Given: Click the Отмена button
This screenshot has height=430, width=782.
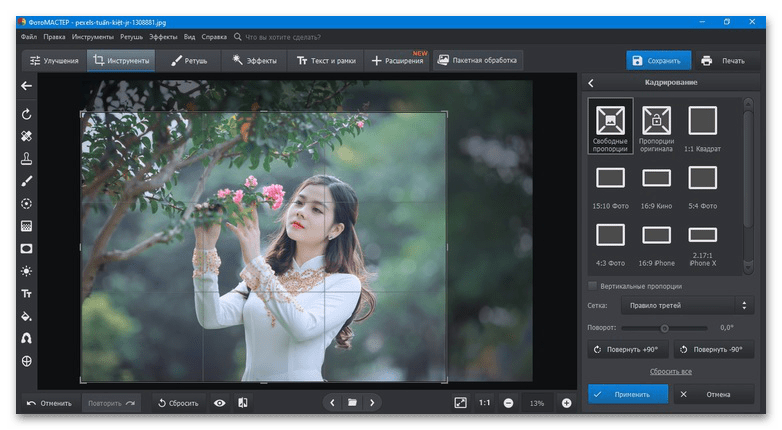Looking at the screenshot, I should pyautogui.click(x=713, y=394).
